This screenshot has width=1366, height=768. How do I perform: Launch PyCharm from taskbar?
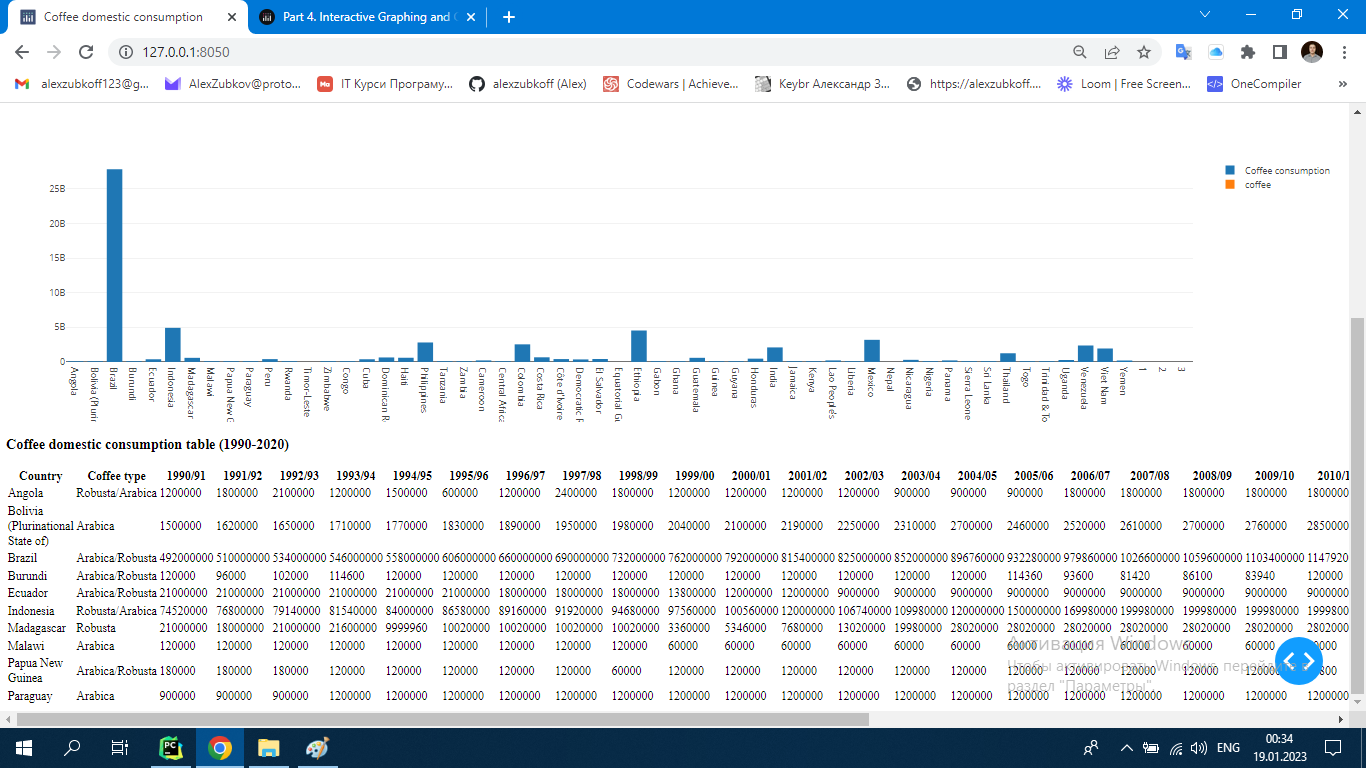pos(171,747)
